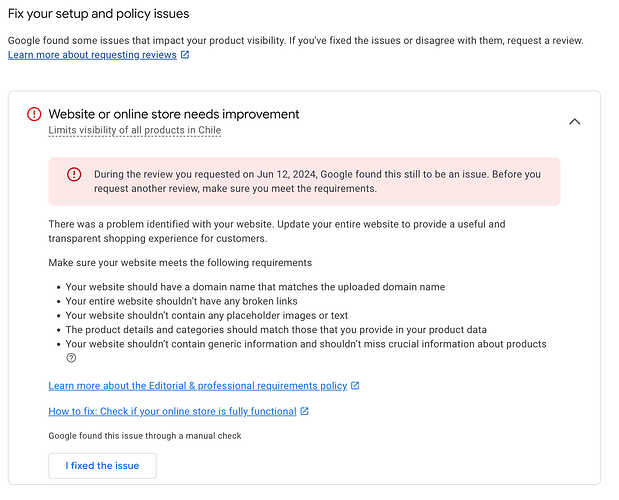This screenshot has height=500, width=619.
Task: Click the warning icon in the pink review banner
Action: [x=74, y=174]
